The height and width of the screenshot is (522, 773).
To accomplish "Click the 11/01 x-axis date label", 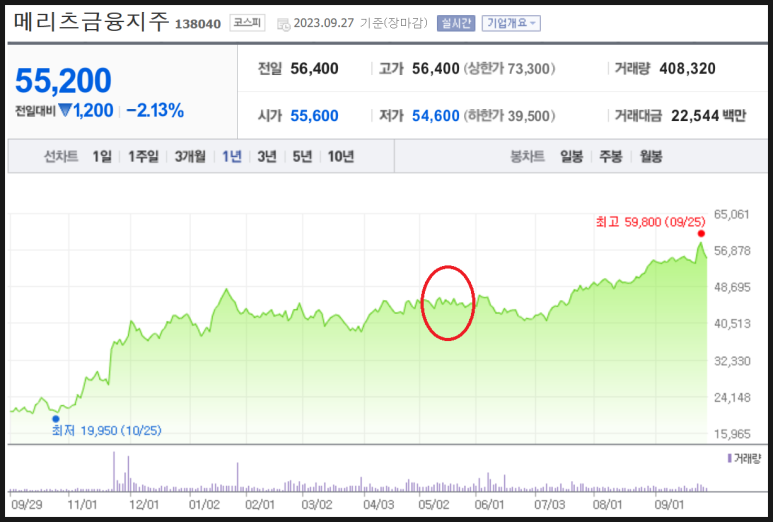I will coord(82,505).
